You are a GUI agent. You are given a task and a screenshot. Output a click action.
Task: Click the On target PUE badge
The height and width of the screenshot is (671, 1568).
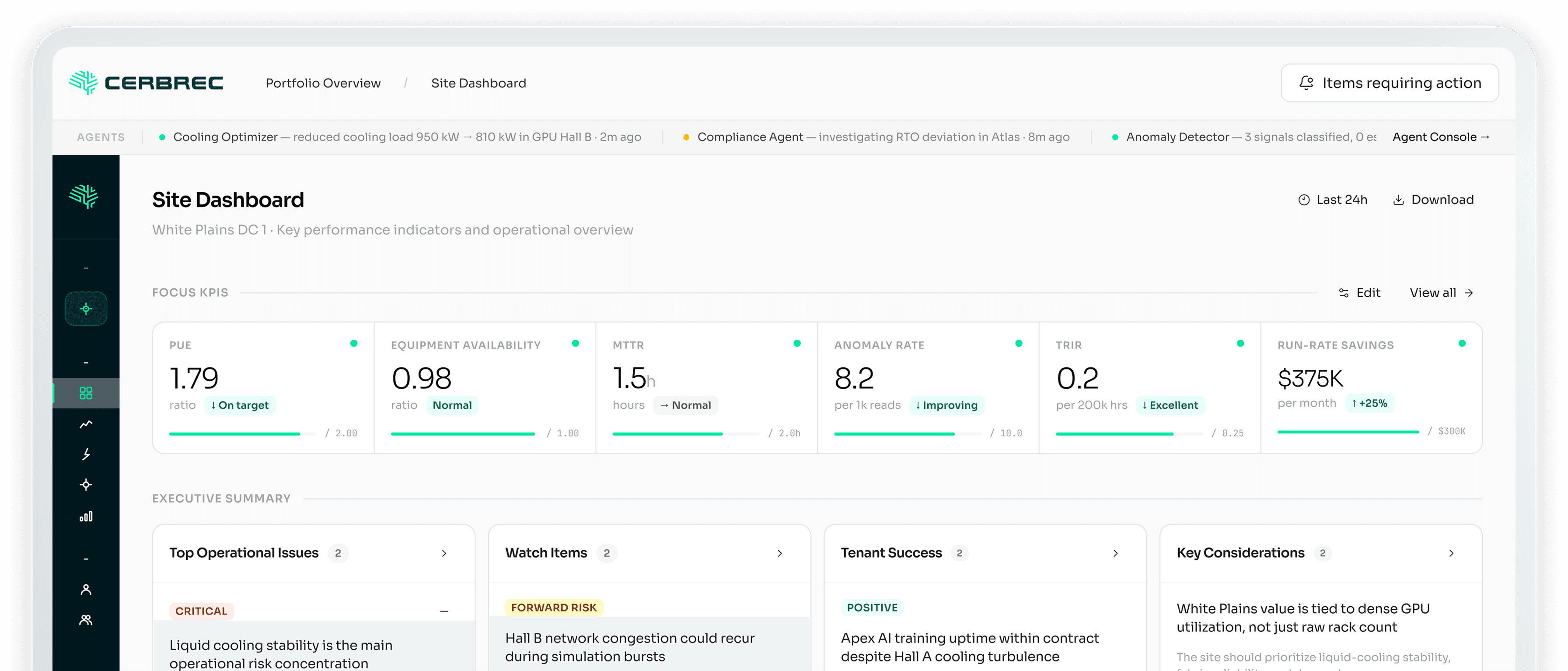240,405
